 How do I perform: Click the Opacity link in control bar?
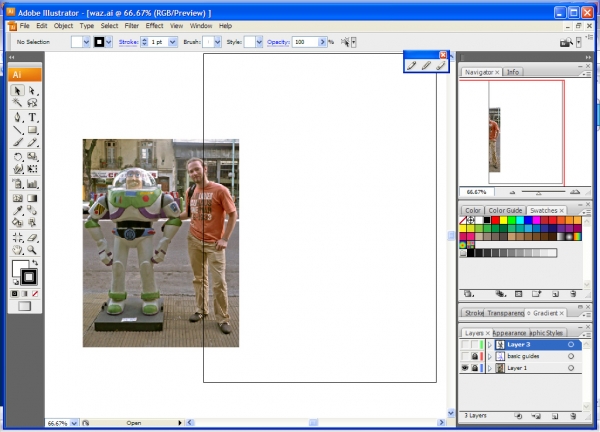[278, 42]
